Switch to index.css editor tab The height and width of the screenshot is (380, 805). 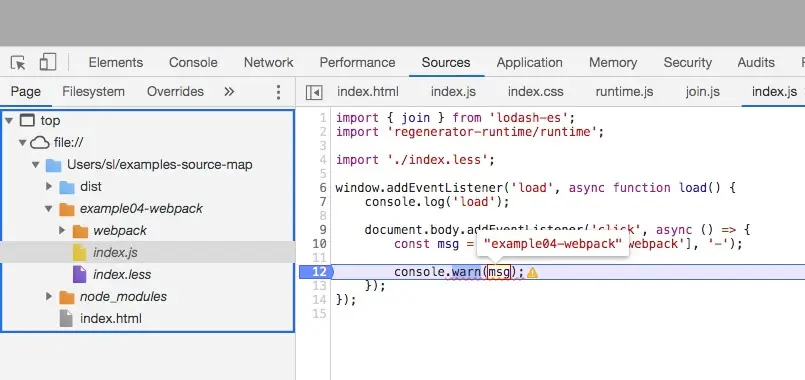[535, 92]
